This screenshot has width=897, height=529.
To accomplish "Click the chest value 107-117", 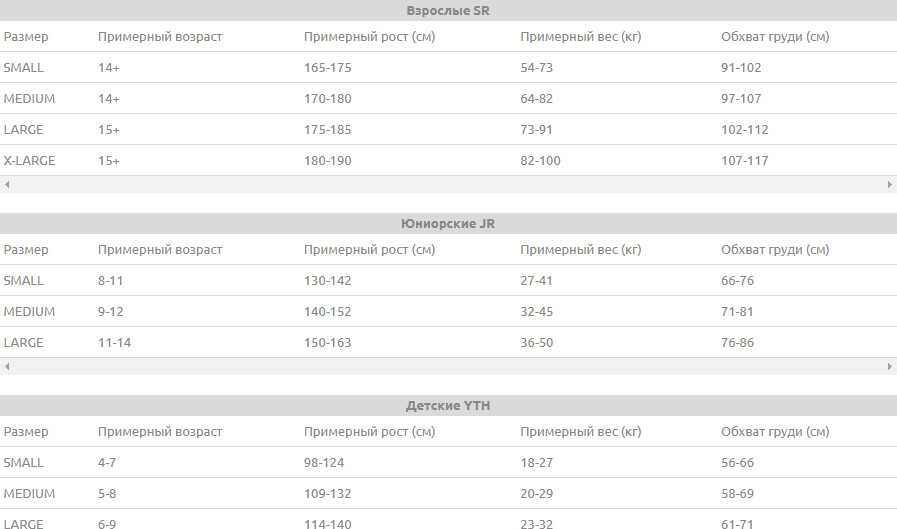I will [745, 161].
